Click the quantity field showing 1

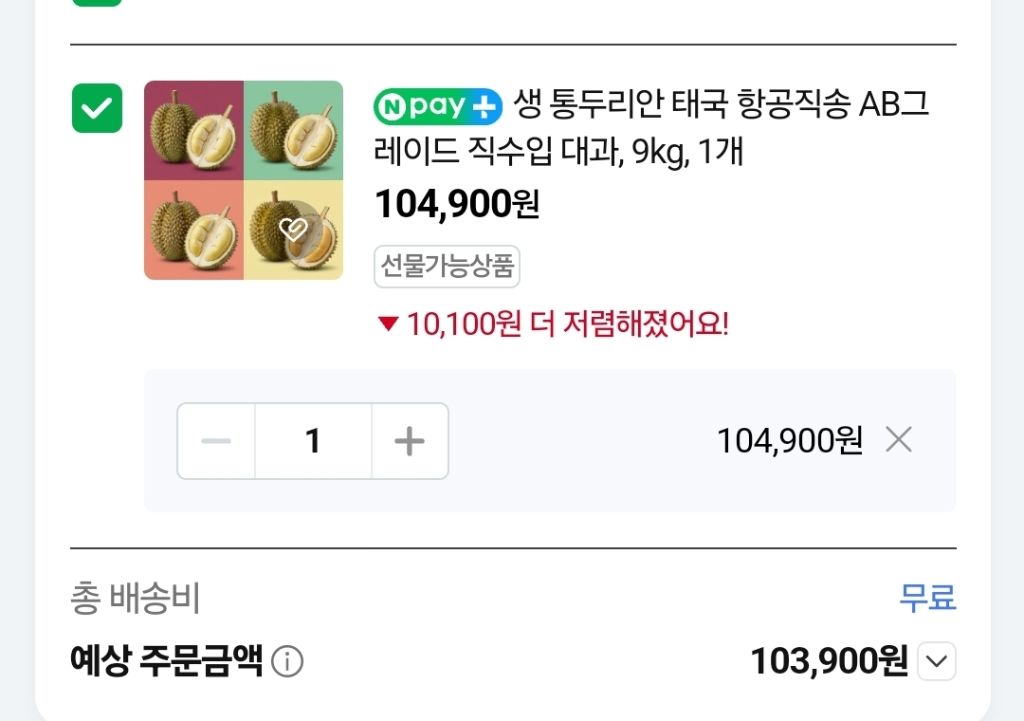coord(313,441)
